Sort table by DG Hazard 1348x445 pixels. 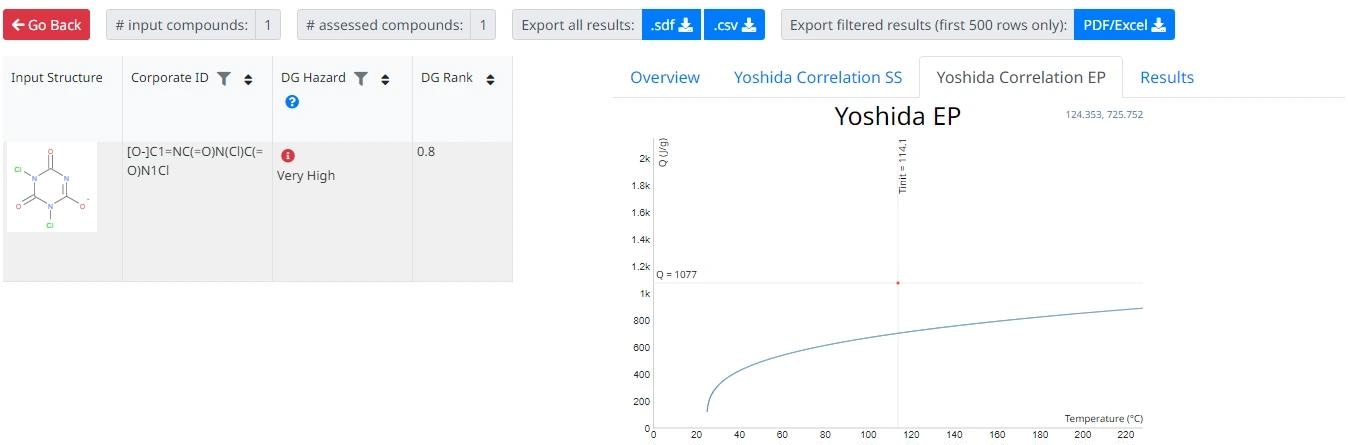pyautogui.click(x=385, y=79)
